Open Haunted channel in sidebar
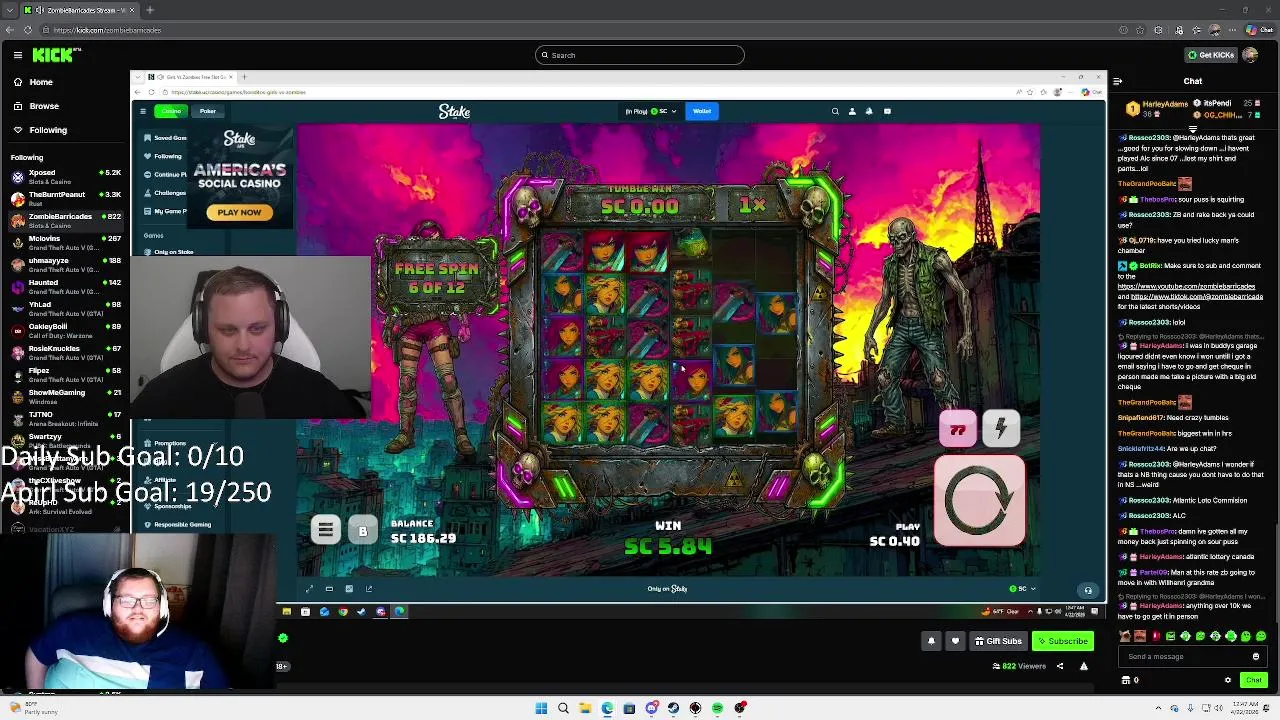1280x720 pixels. click(x=65, y=287)
